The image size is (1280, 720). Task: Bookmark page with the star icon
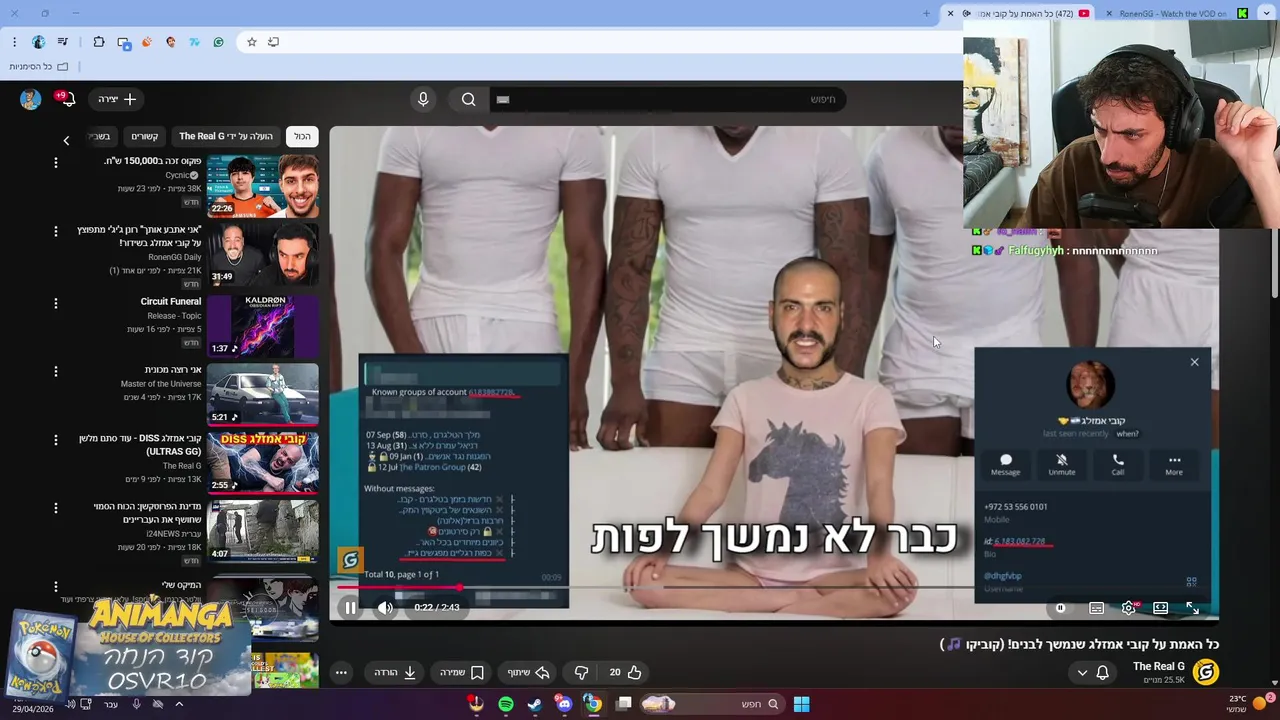pyautogui.click(x=252, y=42)
